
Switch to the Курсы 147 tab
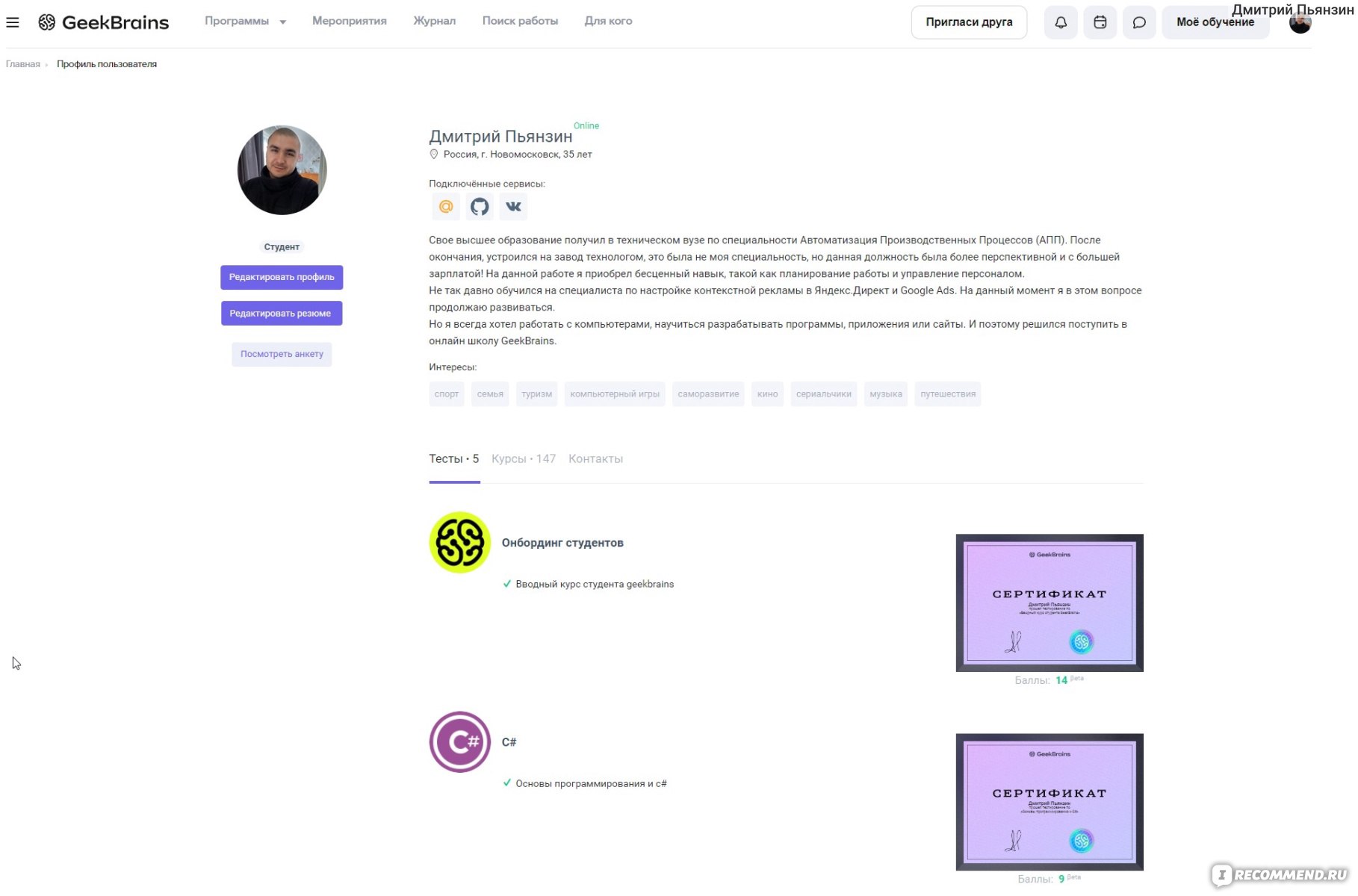coord(524,459)
